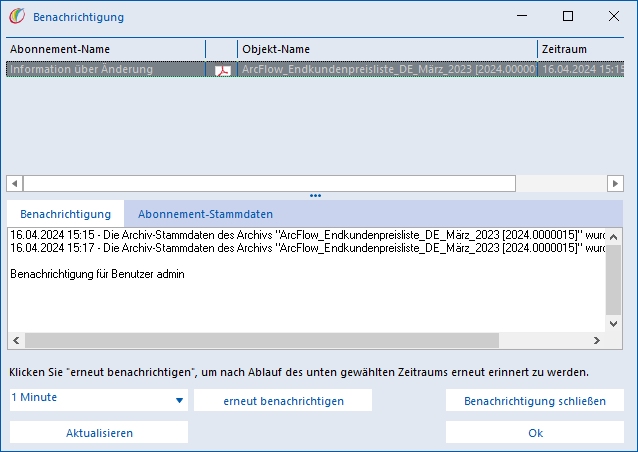Image resolution: width=638 pixels, height=452 pixels.
Task: Click 'Benachrichtigung für Benutzer admin' text
Action: (x=97, y=274)
